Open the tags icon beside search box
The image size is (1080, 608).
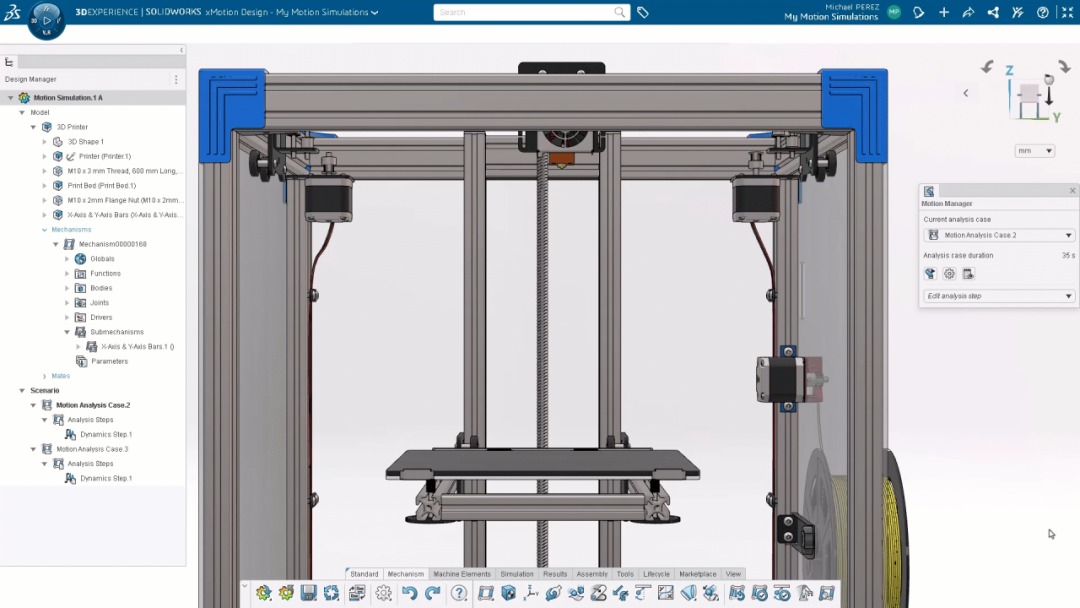pyautogui.click(x=643, y=12)
